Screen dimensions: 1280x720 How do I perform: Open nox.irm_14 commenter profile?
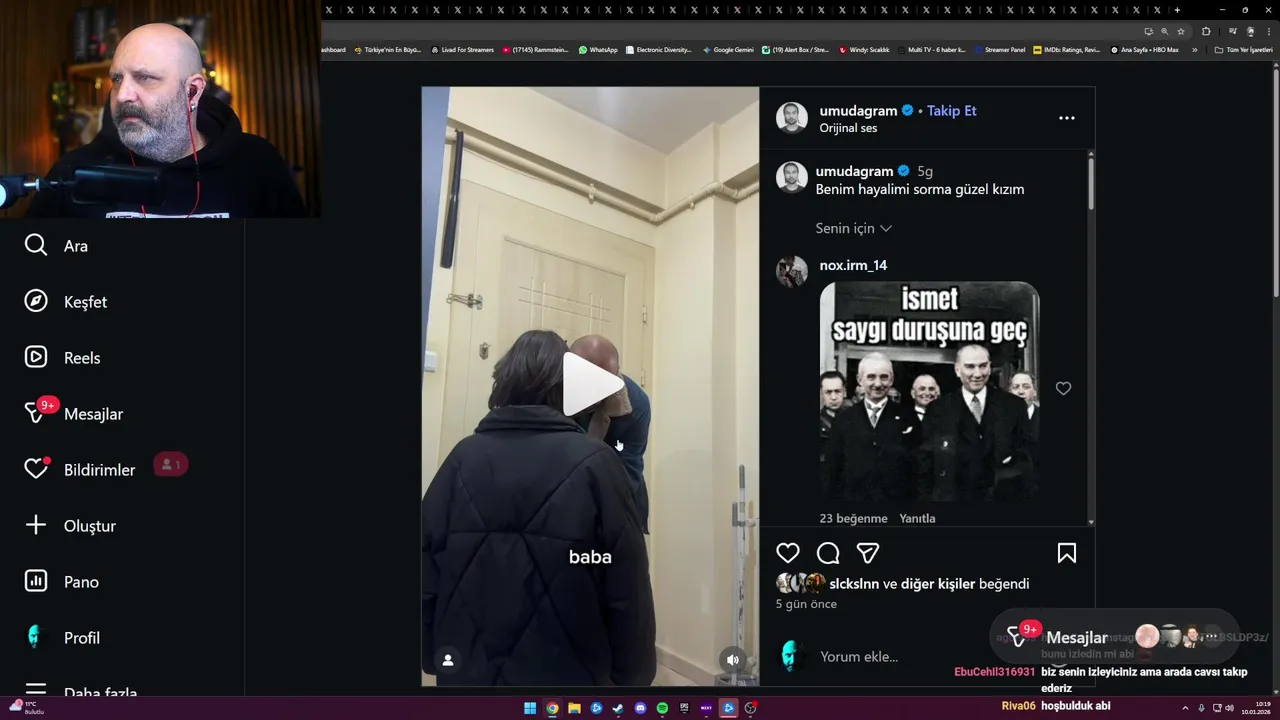point(853,265)
